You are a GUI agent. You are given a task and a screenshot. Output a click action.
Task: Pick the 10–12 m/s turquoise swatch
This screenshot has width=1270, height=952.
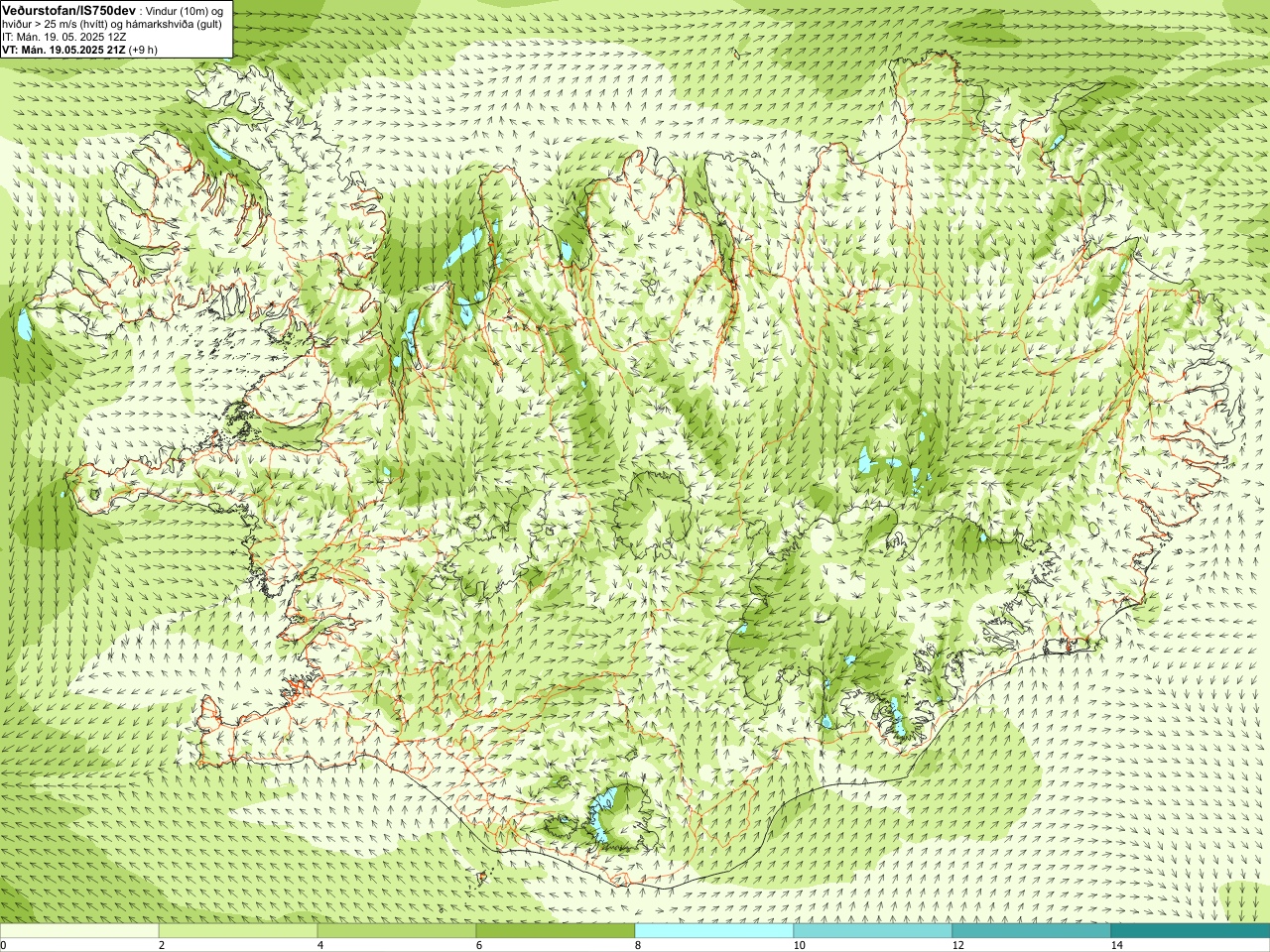click(873, 931)
